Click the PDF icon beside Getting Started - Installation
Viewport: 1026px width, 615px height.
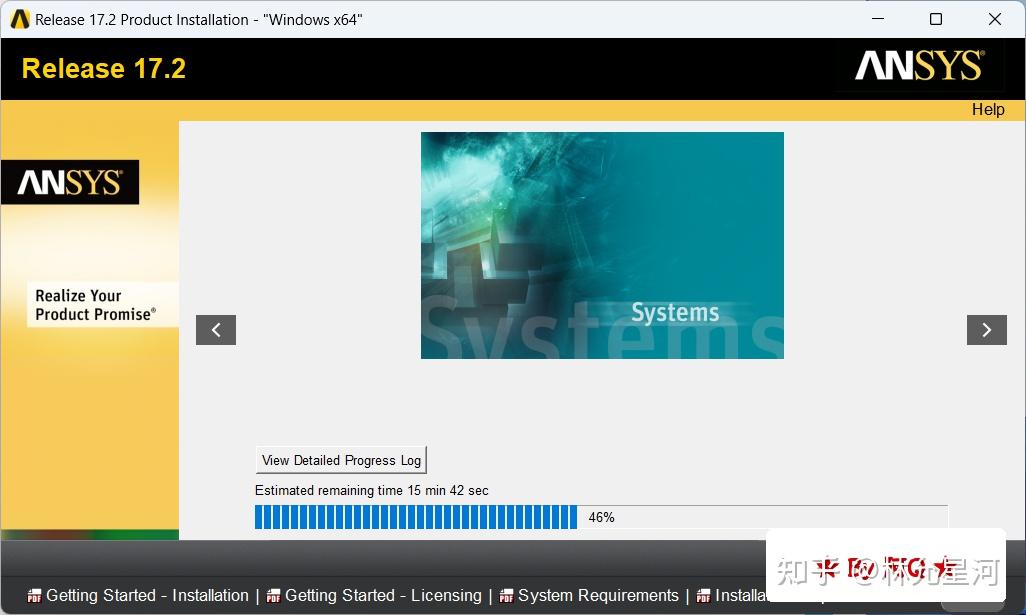tap(34, 595)
